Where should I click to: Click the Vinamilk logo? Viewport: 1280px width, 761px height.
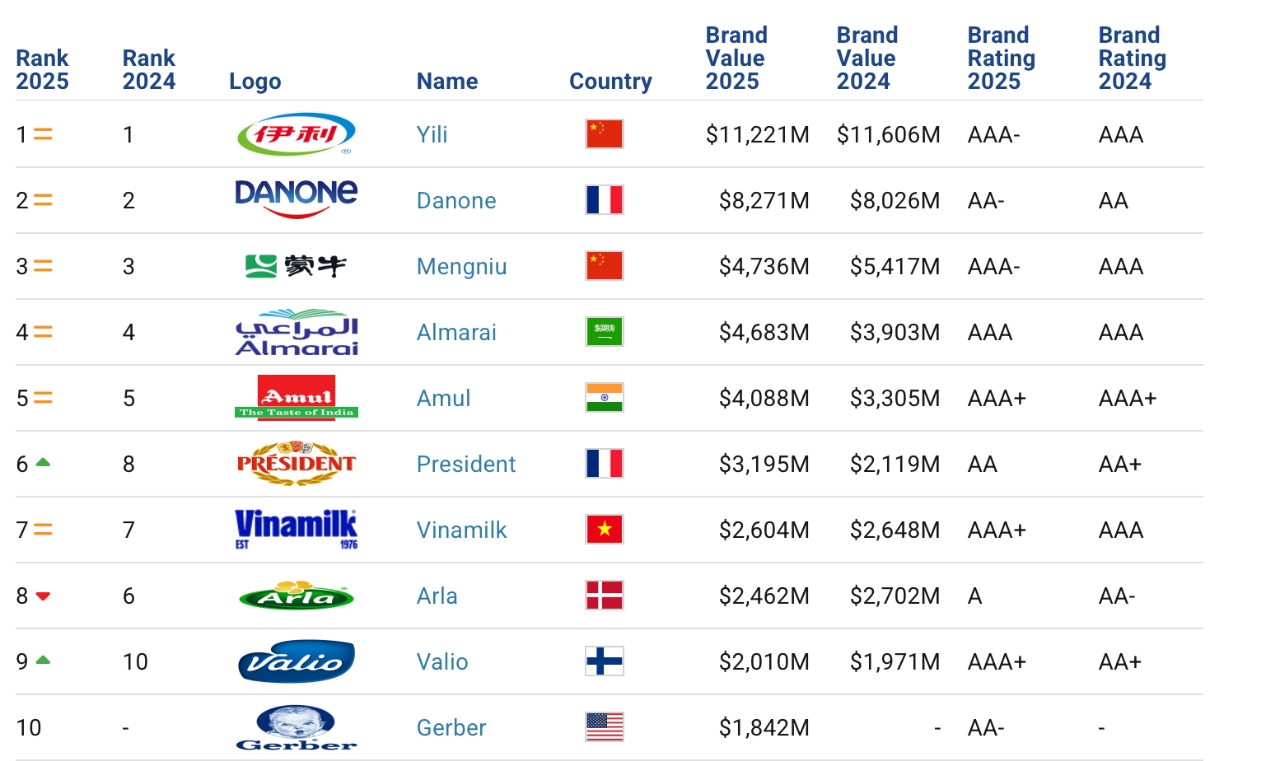296,529
